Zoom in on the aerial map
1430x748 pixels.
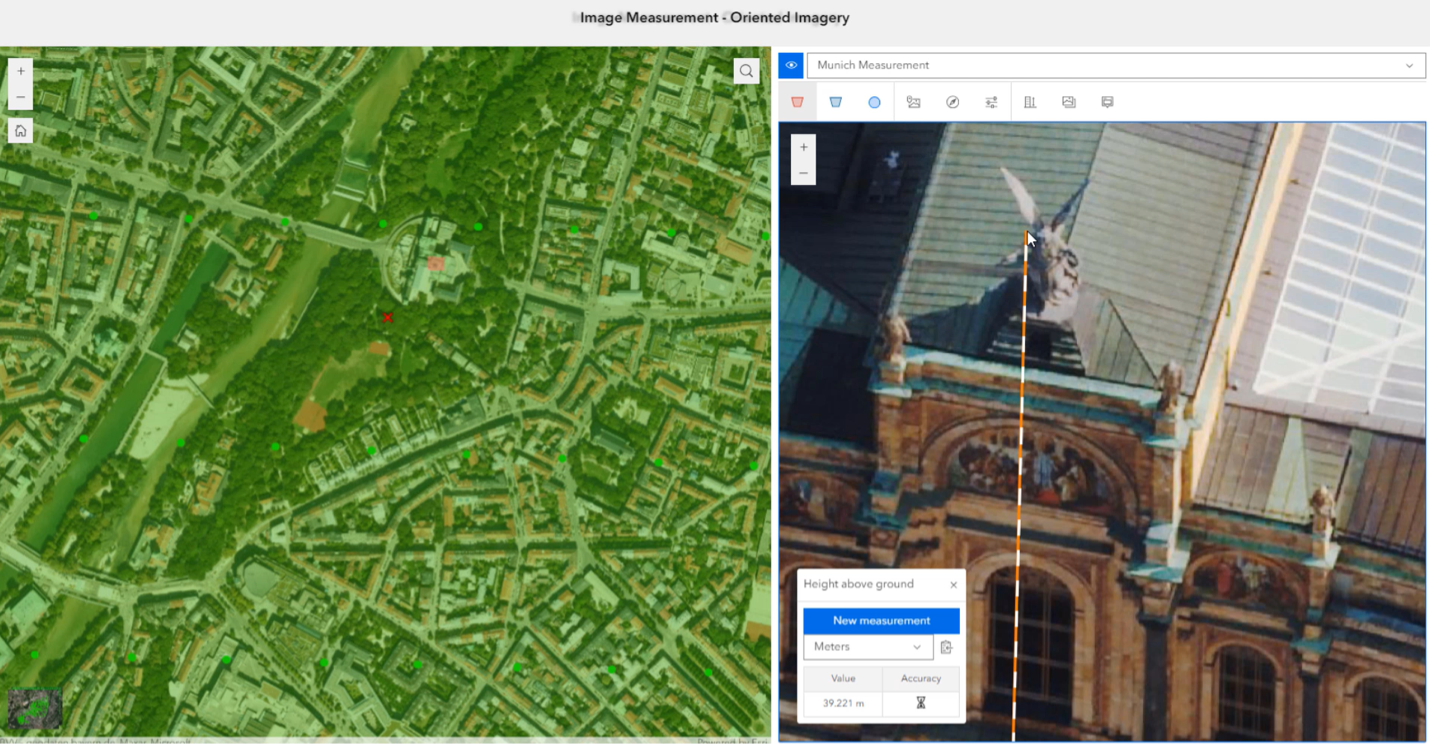[x=20, y=71]
